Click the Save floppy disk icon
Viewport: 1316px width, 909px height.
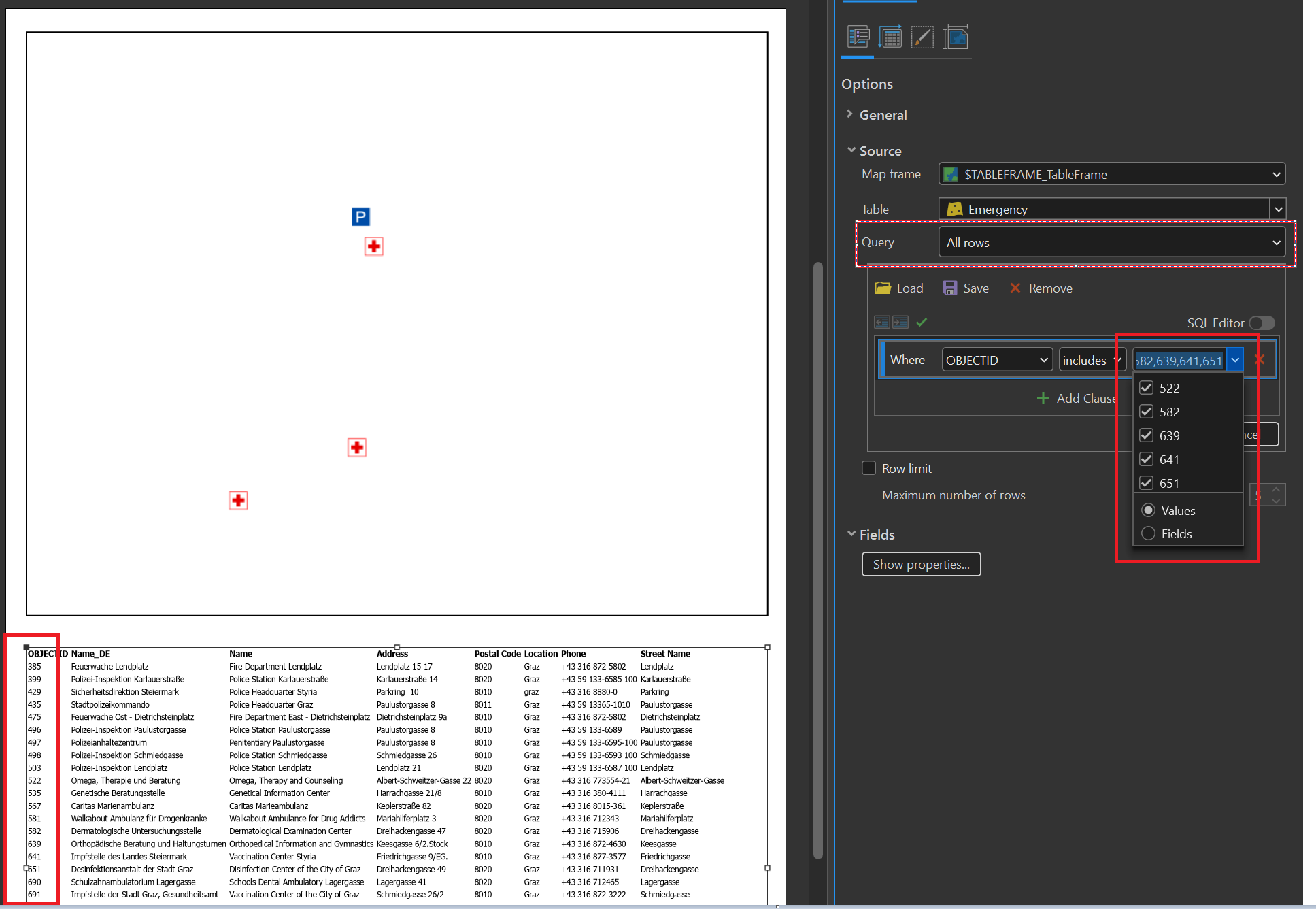pos(949,288)
